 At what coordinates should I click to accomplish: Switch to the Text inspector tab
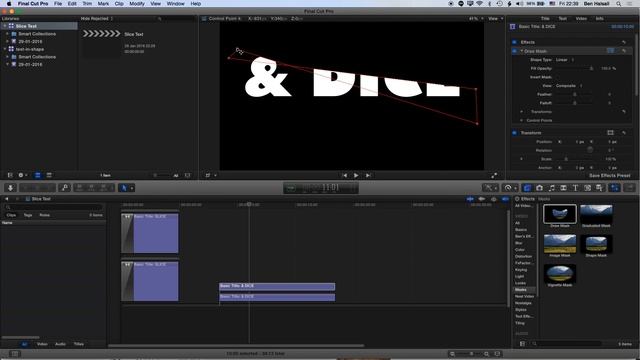(562, 18)
